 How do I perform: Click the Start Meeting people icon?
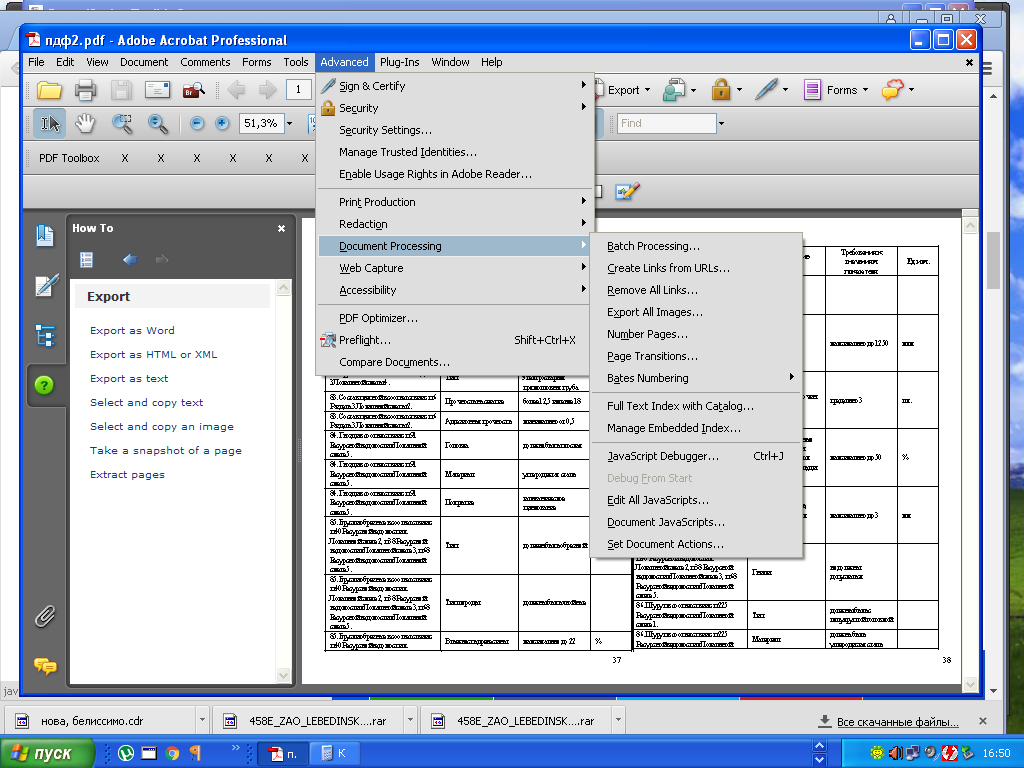coord(674,90)
